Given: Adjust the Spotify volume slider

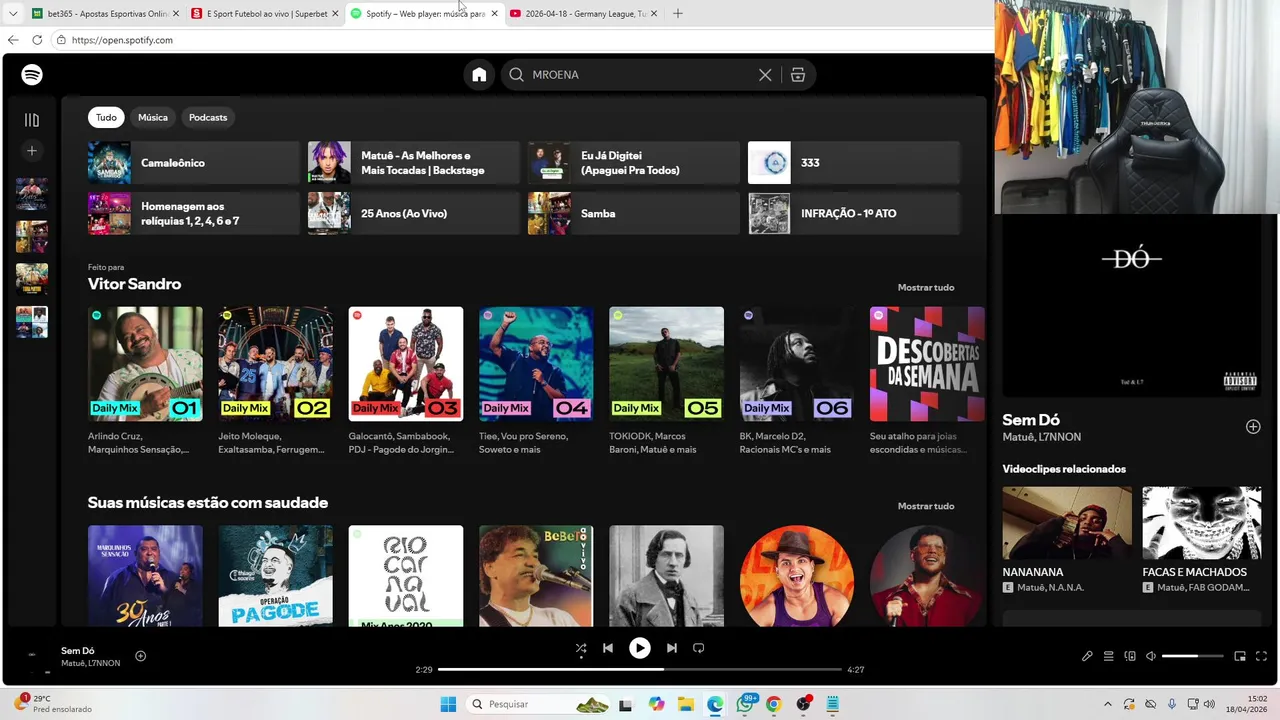Looking at the screenshot, I should pyautogui.click(x=1193, y=657).
